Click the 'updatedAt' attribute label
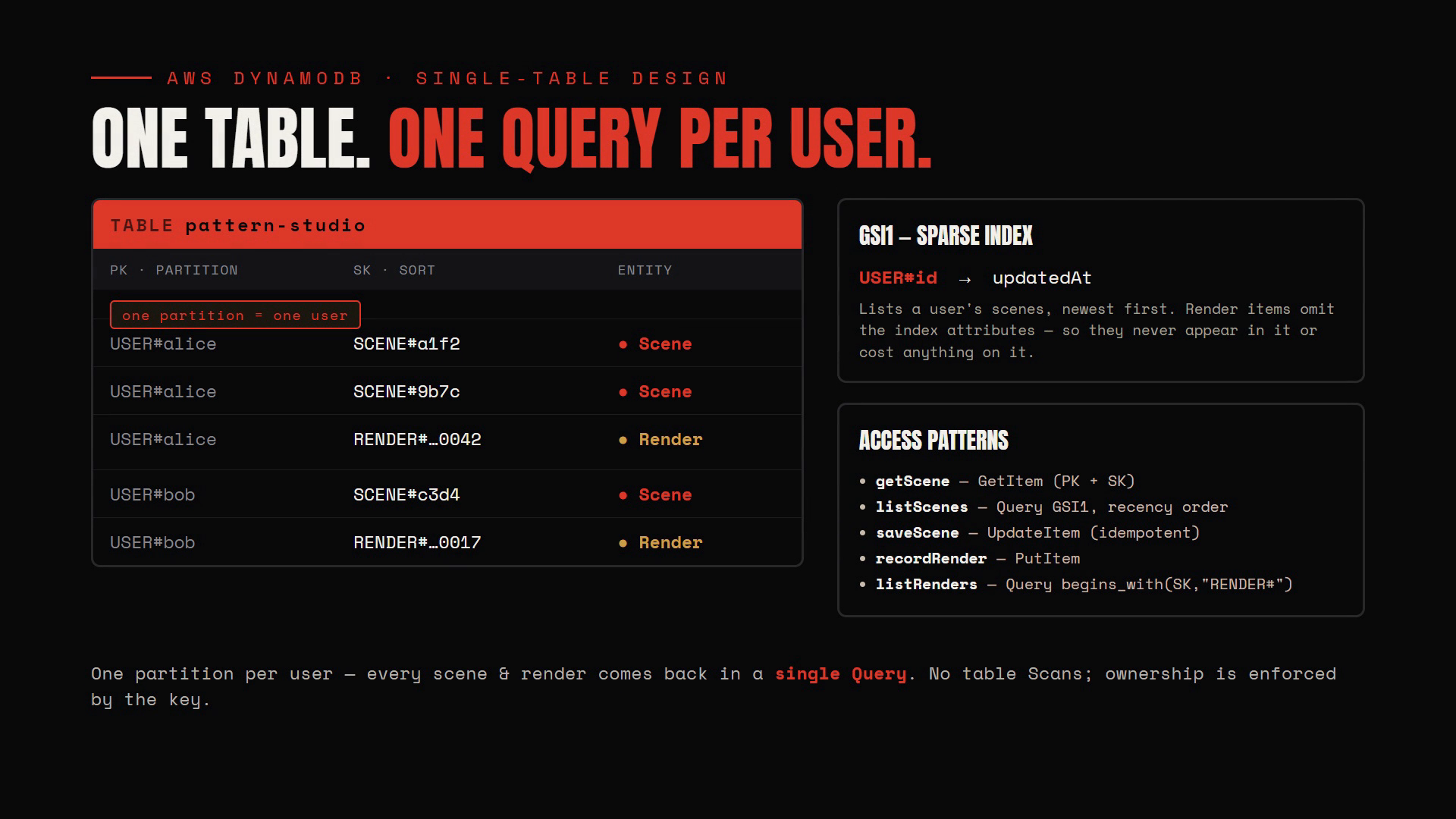 (1042, 278)
